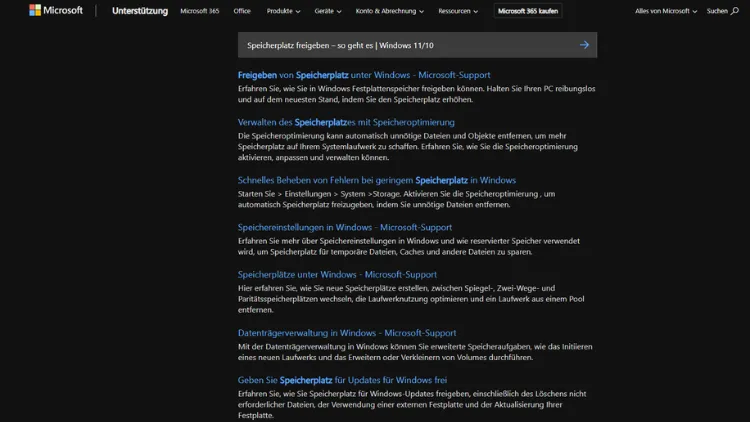Click Microsoft 365 kaufen button
Screen dimensions: 750x422
click(528, 11)
